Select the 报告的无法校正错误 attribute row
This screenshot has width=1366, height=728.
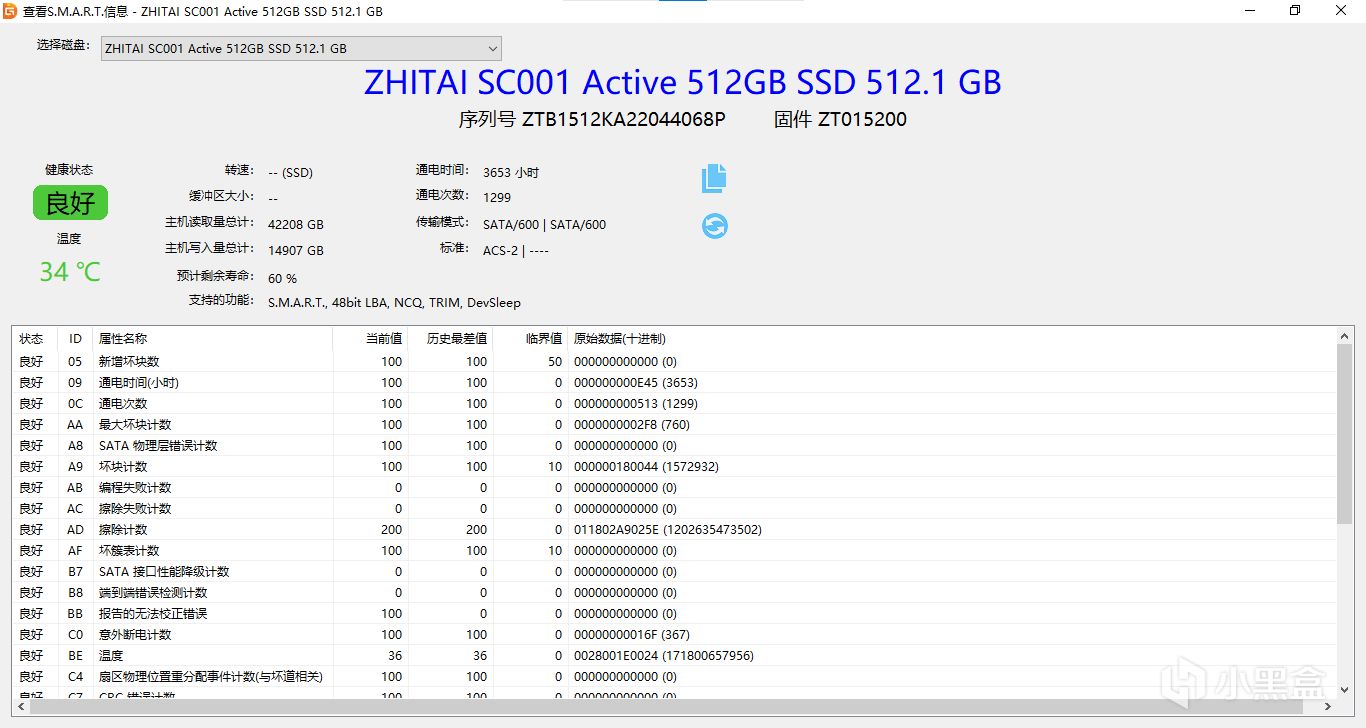[675, 613]
